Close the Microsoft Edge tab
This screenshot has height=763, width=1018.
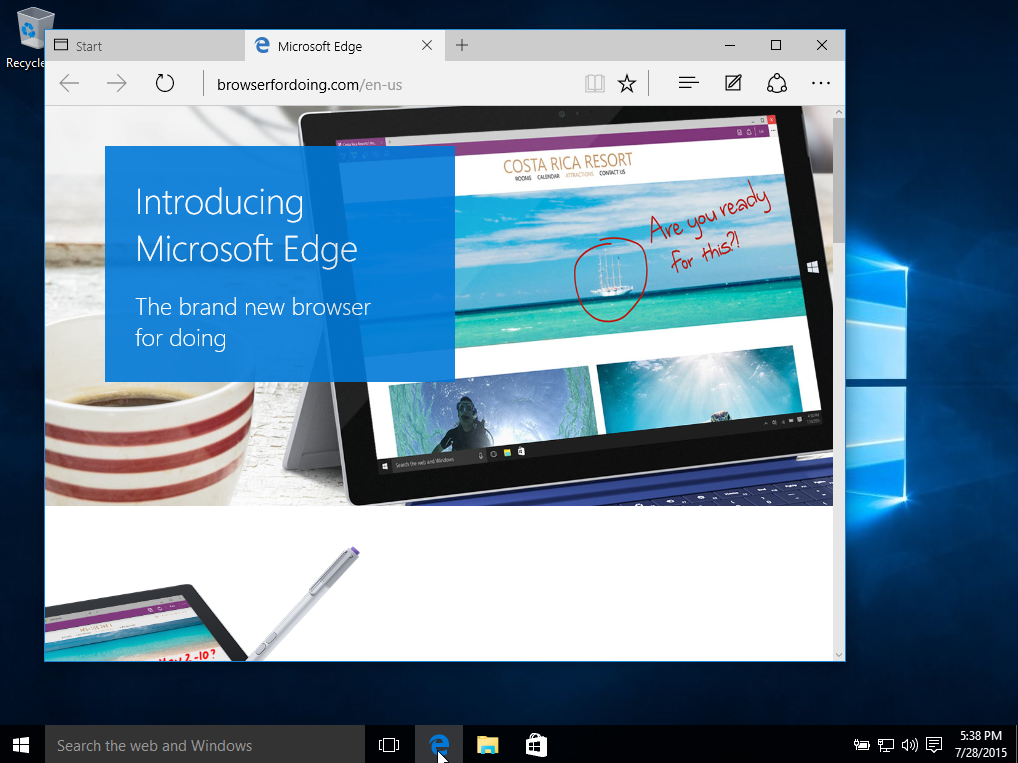point(427,46)
